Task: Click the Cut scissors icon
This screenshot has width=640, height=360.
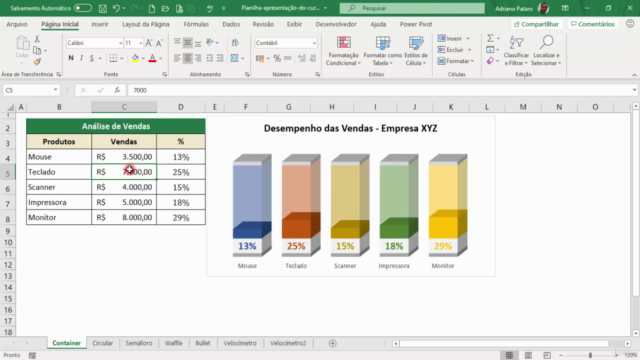Action: coord(37,39)
